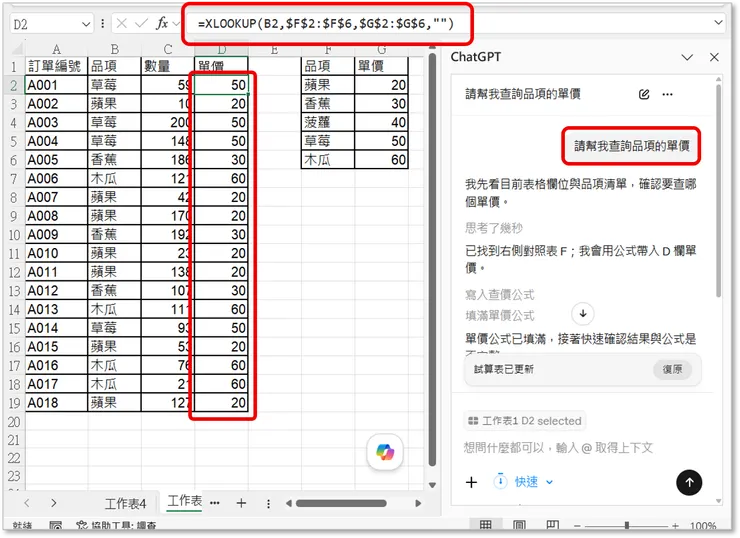Click the sheet tab options vertical dots
Image resolution: width=740 pixels, height=538 pixels.
point(268,504)
